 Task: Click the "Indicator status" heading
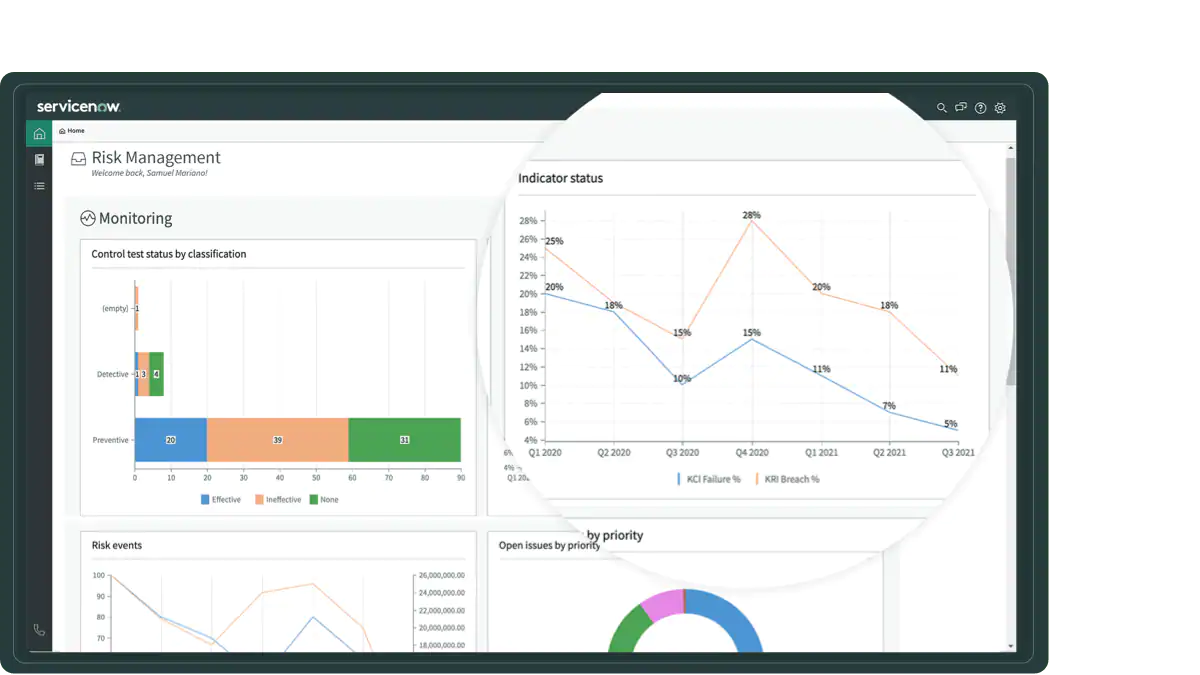tap(560, 178)
